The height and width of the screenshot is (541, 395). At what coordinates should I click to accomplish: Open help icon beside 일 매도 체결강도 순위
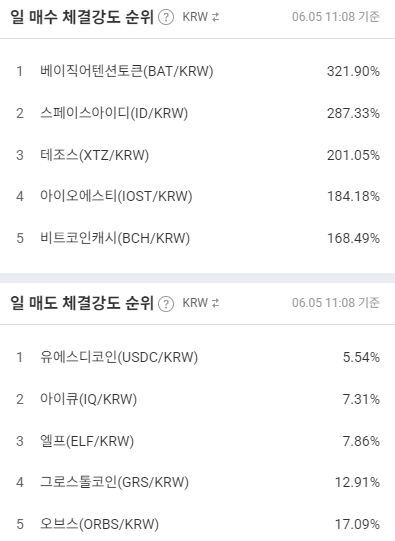point(166,304)
